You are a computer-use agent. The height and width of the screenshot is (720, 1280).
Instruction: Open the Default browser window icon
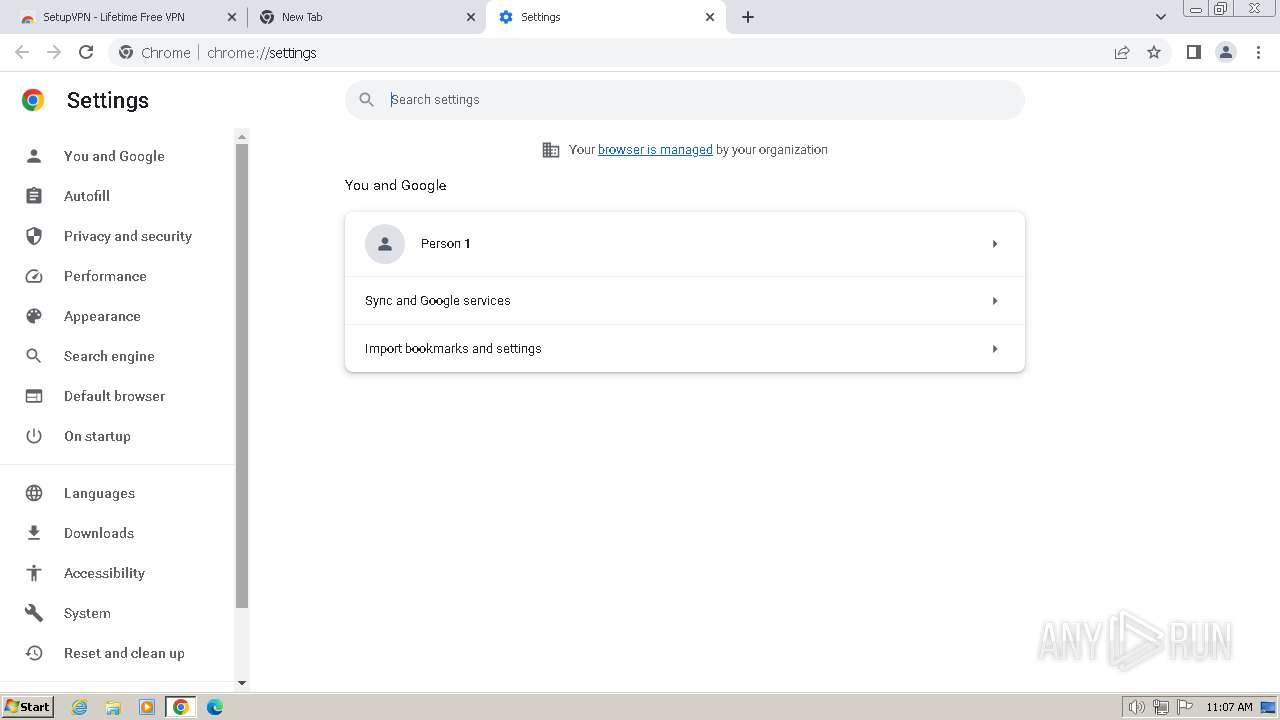[34, 396]
